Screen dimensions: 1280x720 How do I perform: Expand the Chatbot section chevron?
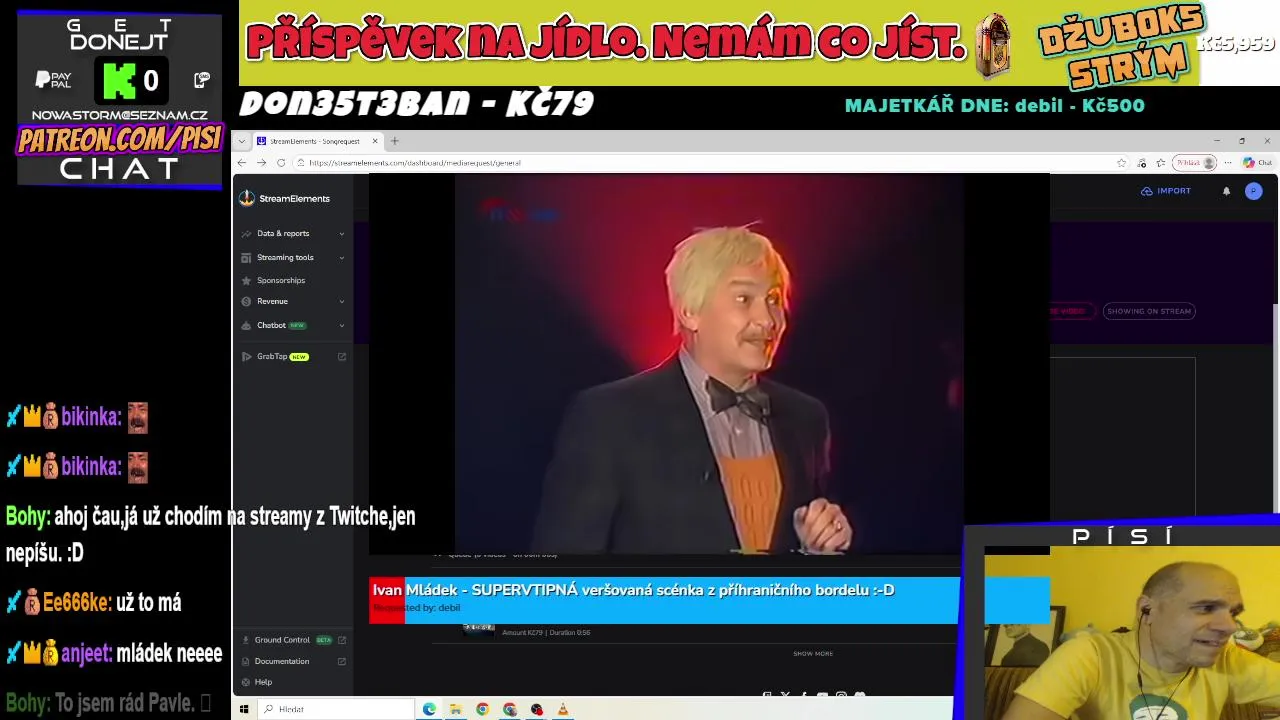(341, 325)
